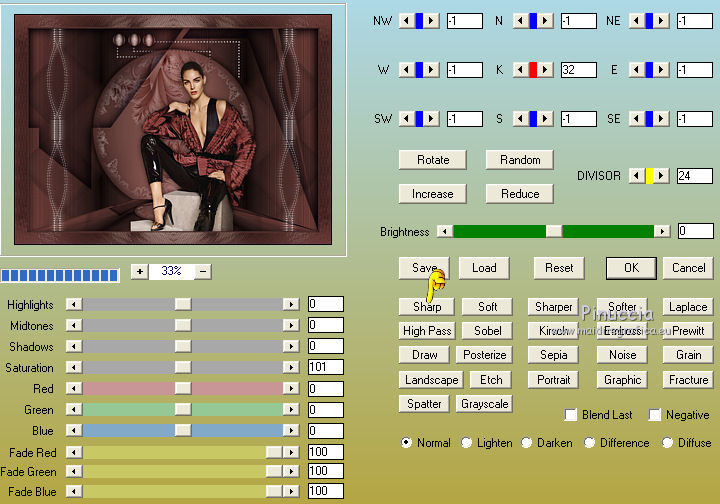Decrease N value with left arrow

[x=520, y=21]
